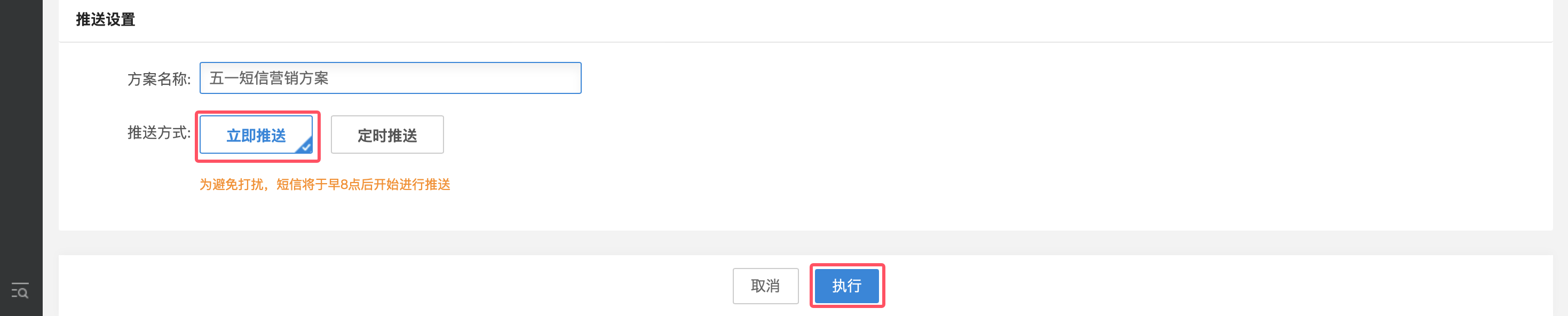Click the footer bar right of 执行
This screenshot has height=316, width=1568.
pos(1217,286)
